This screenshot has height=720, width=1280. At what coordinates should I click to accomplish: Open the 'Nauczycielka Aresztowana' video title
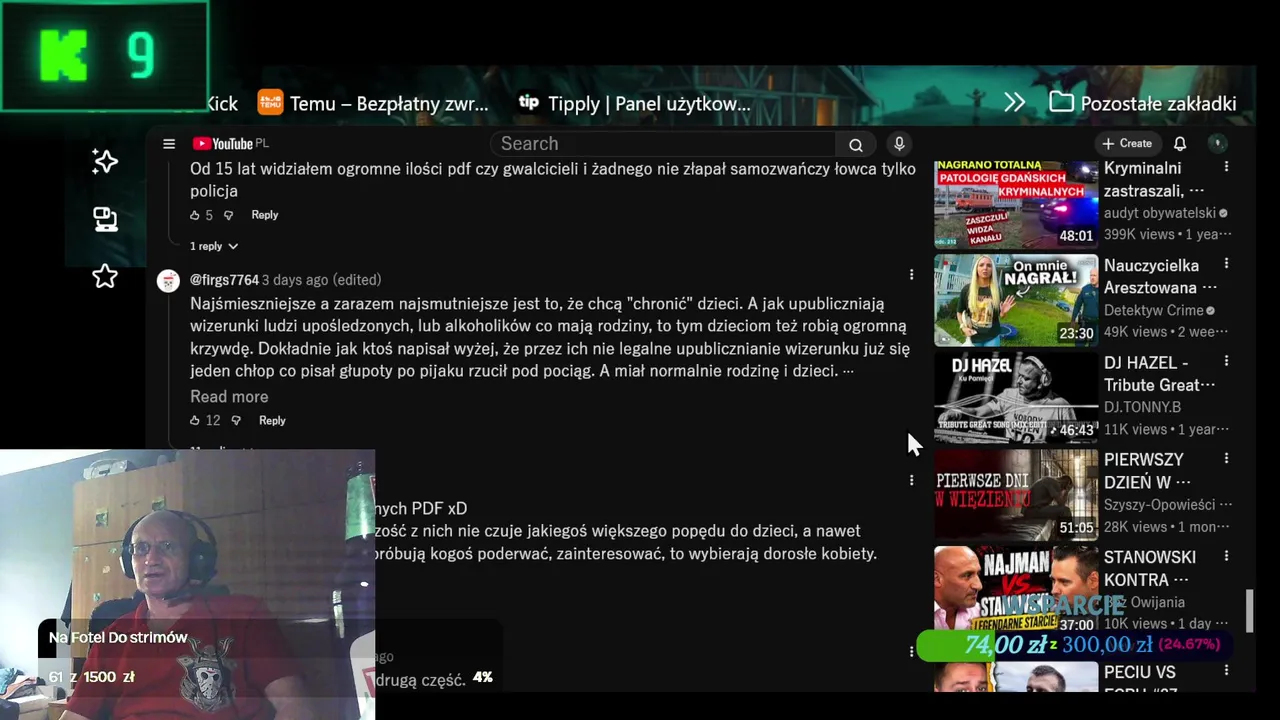tap(1159, 276)
